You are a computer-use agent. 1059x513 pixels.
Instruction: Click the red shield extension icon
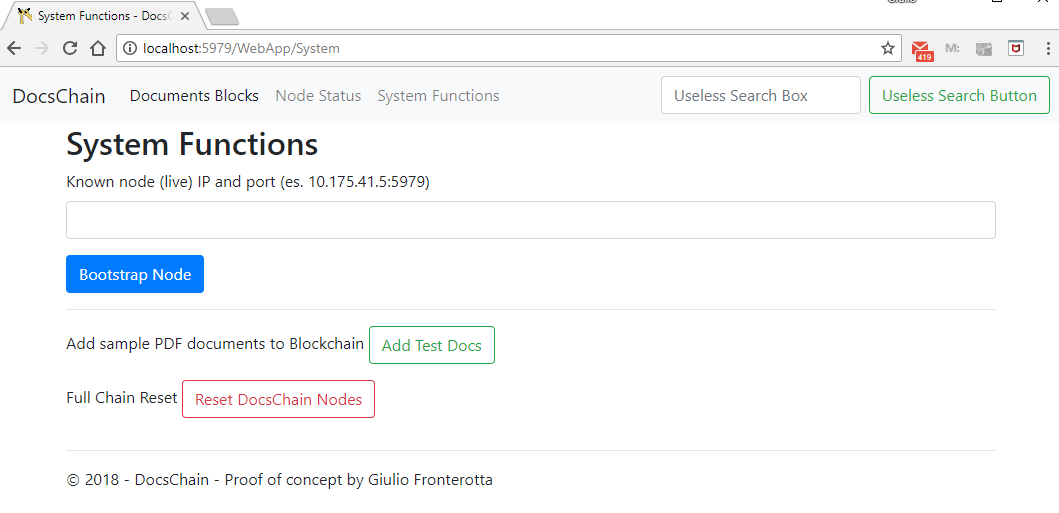[x=1015, y=48]
